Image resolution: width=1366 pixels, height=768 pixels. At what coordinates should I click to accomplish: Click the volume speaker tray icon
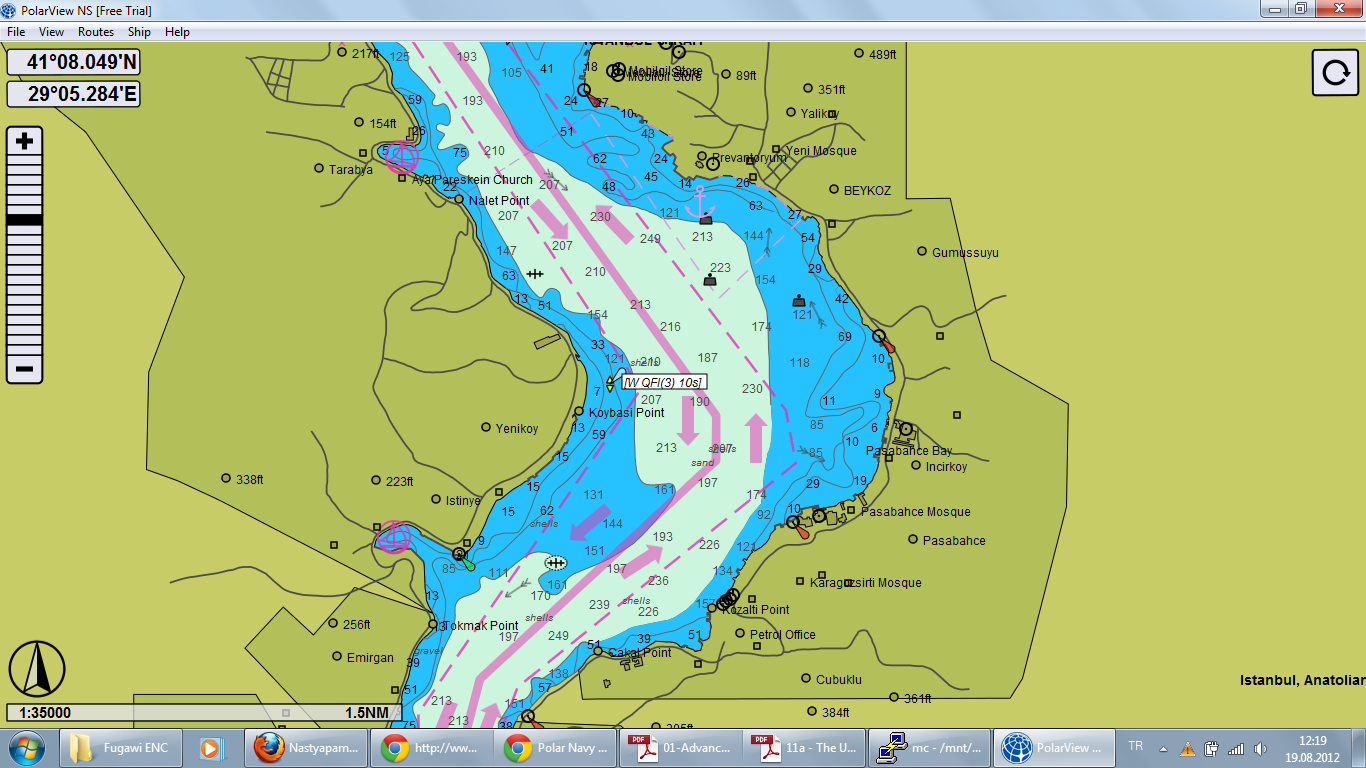1259,748
